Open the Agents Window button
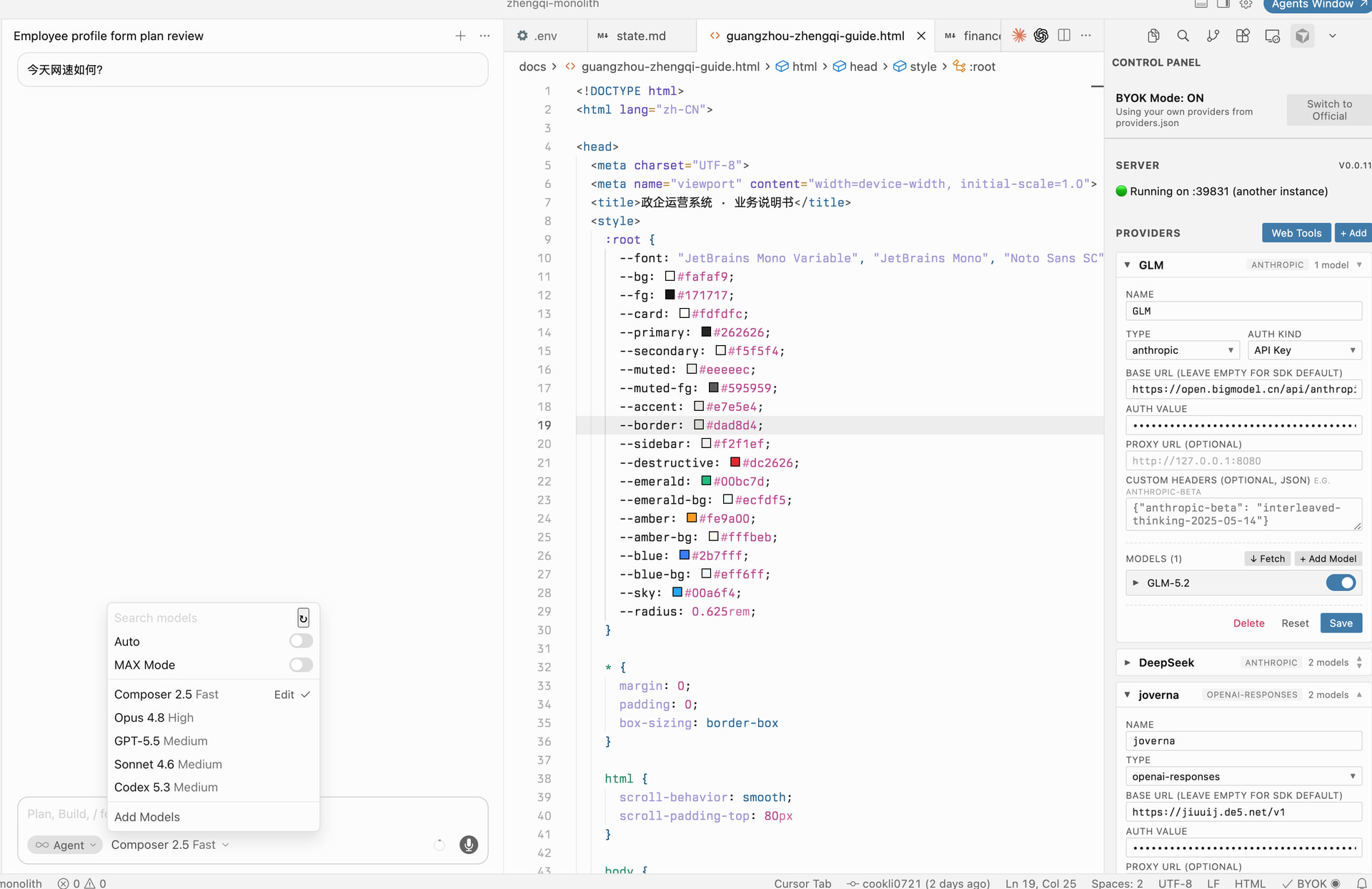Image resolution: width=1372 pixels, height=889 pixels. coord(1317,5)
